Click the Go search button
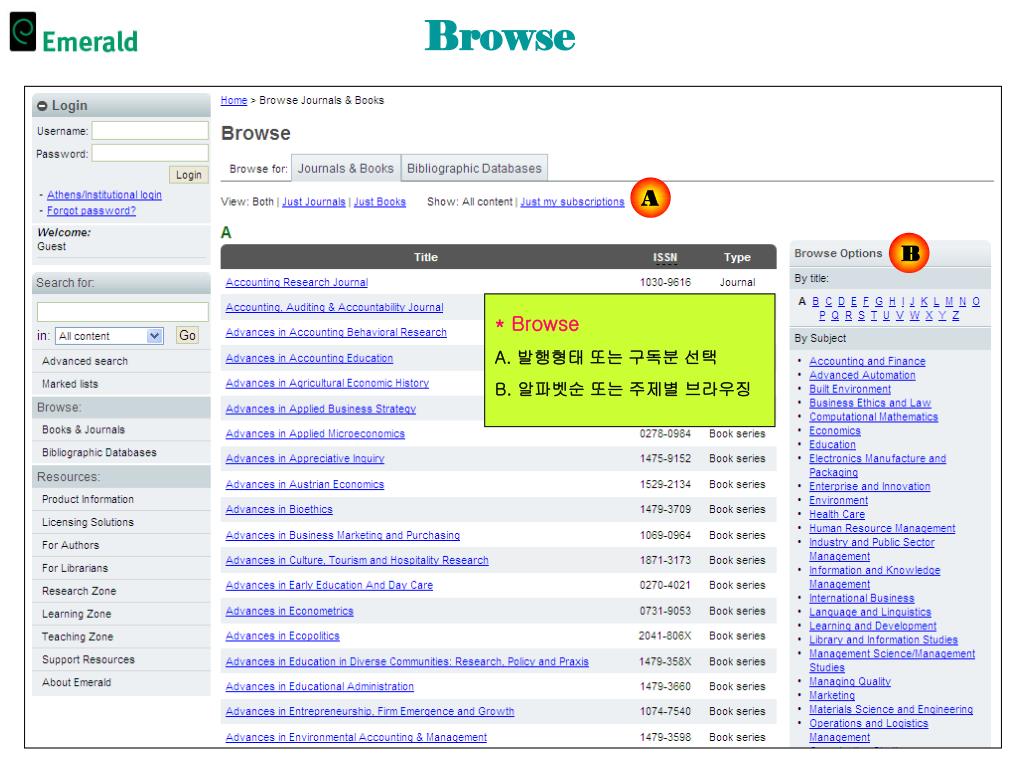The height and width of the screenshot is (768, 1024). pos(187,336)
